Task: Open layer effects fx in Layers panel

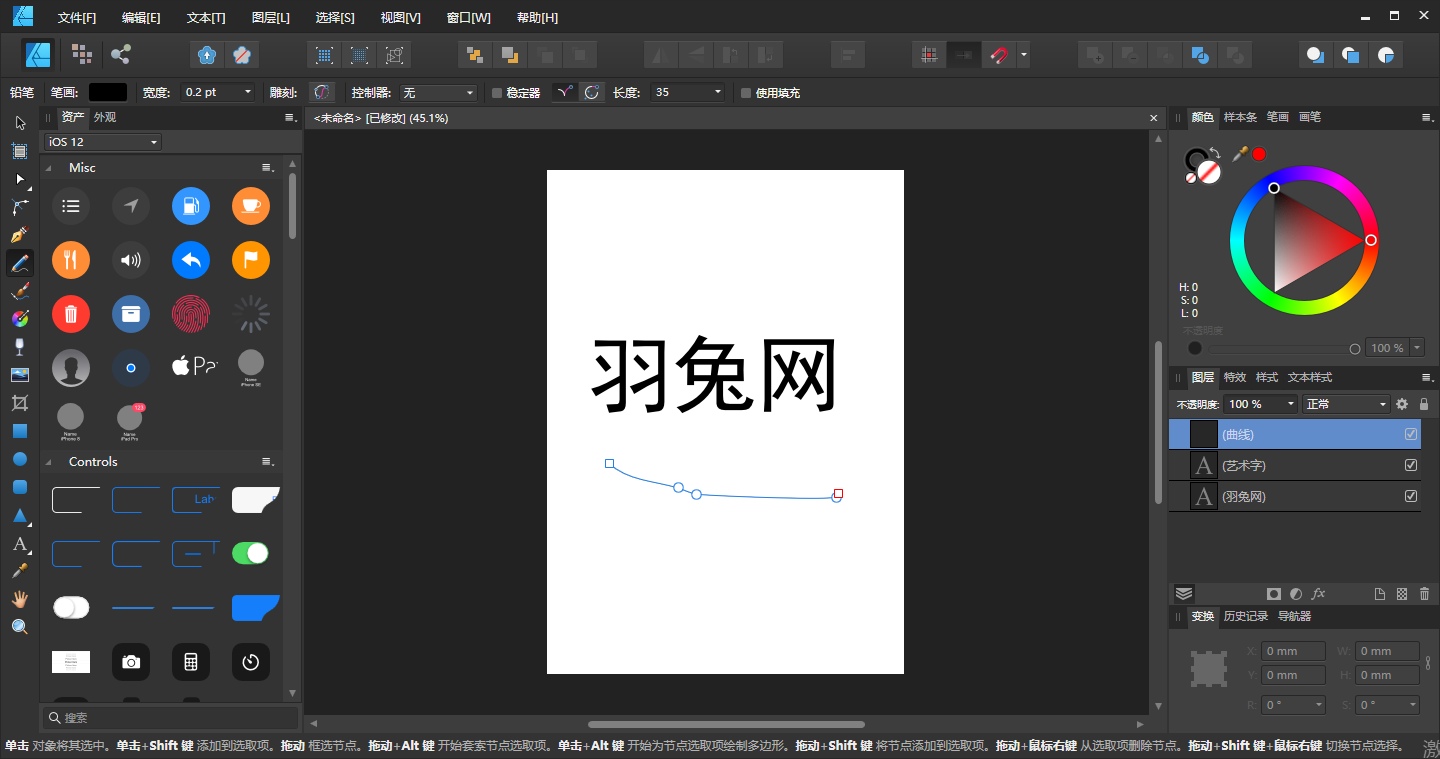Action: click(x=1319, y=594)
